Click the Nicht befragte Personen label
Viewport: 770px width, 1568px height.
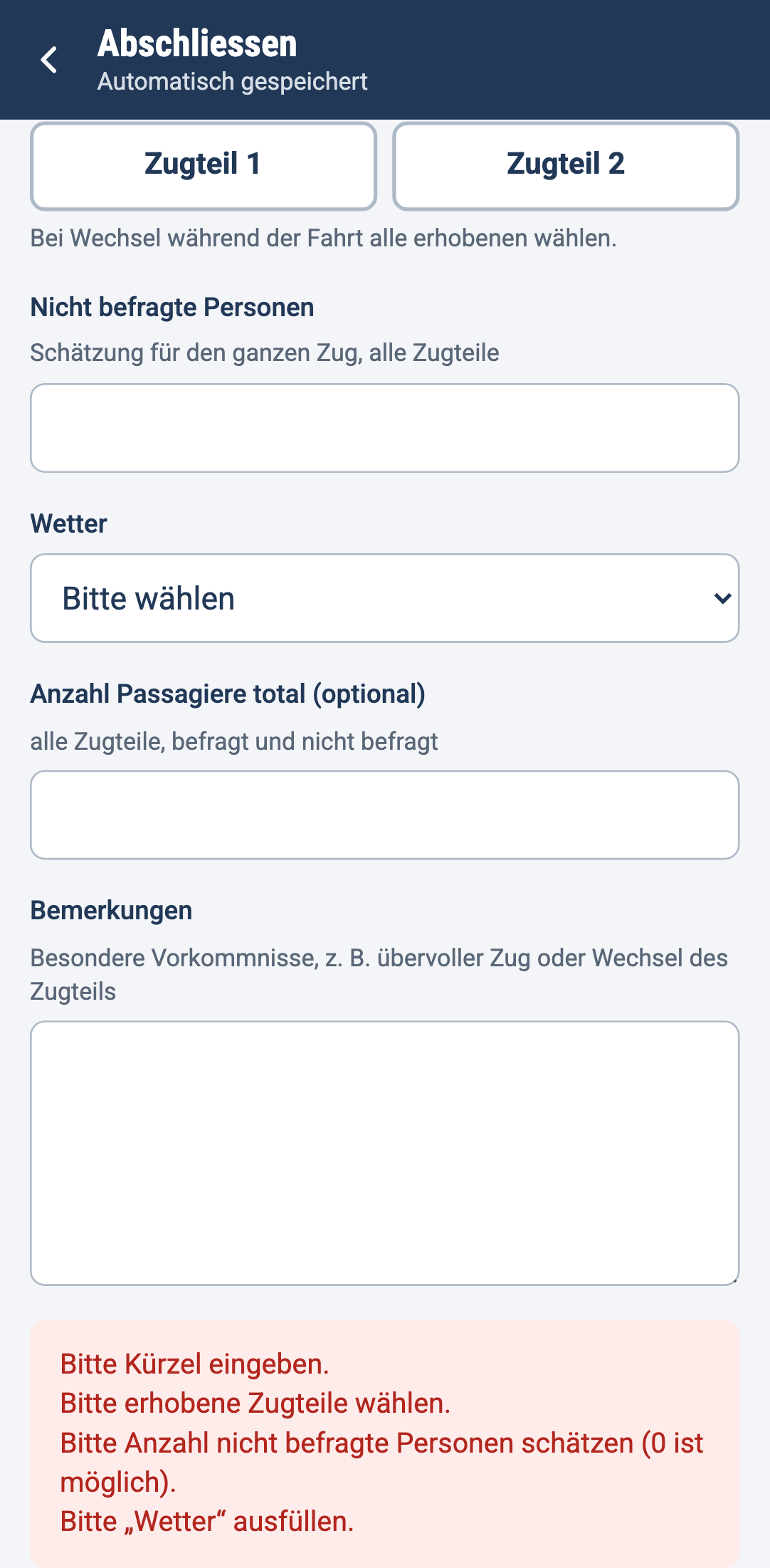pyautogui.click(x=172, y=308)
